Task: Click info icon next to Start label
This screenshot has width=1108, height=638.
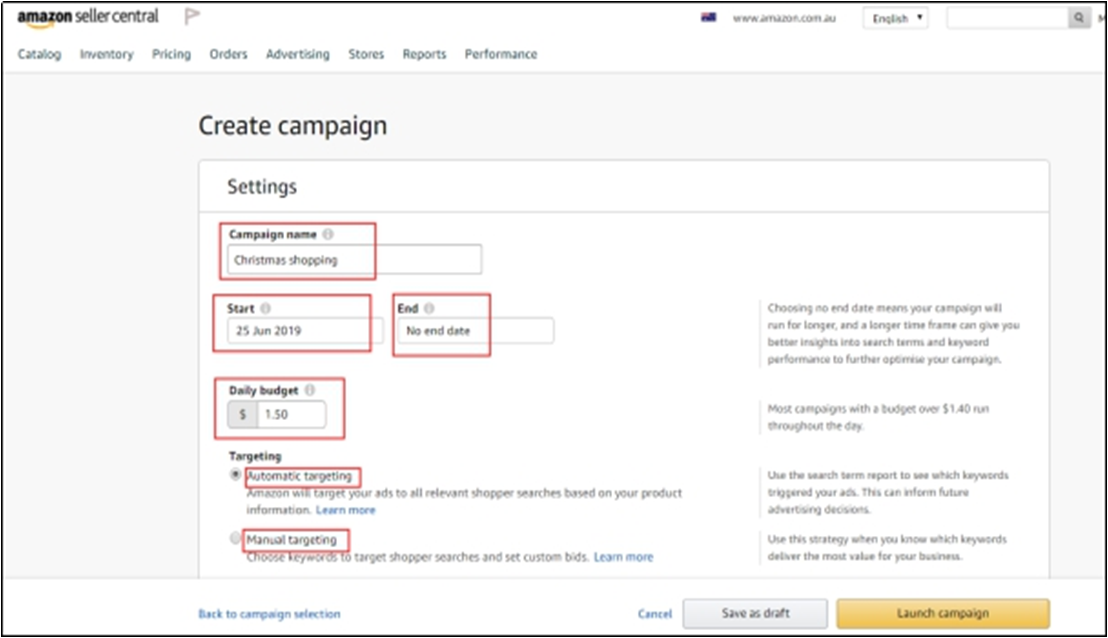Action: pos(265,309)
